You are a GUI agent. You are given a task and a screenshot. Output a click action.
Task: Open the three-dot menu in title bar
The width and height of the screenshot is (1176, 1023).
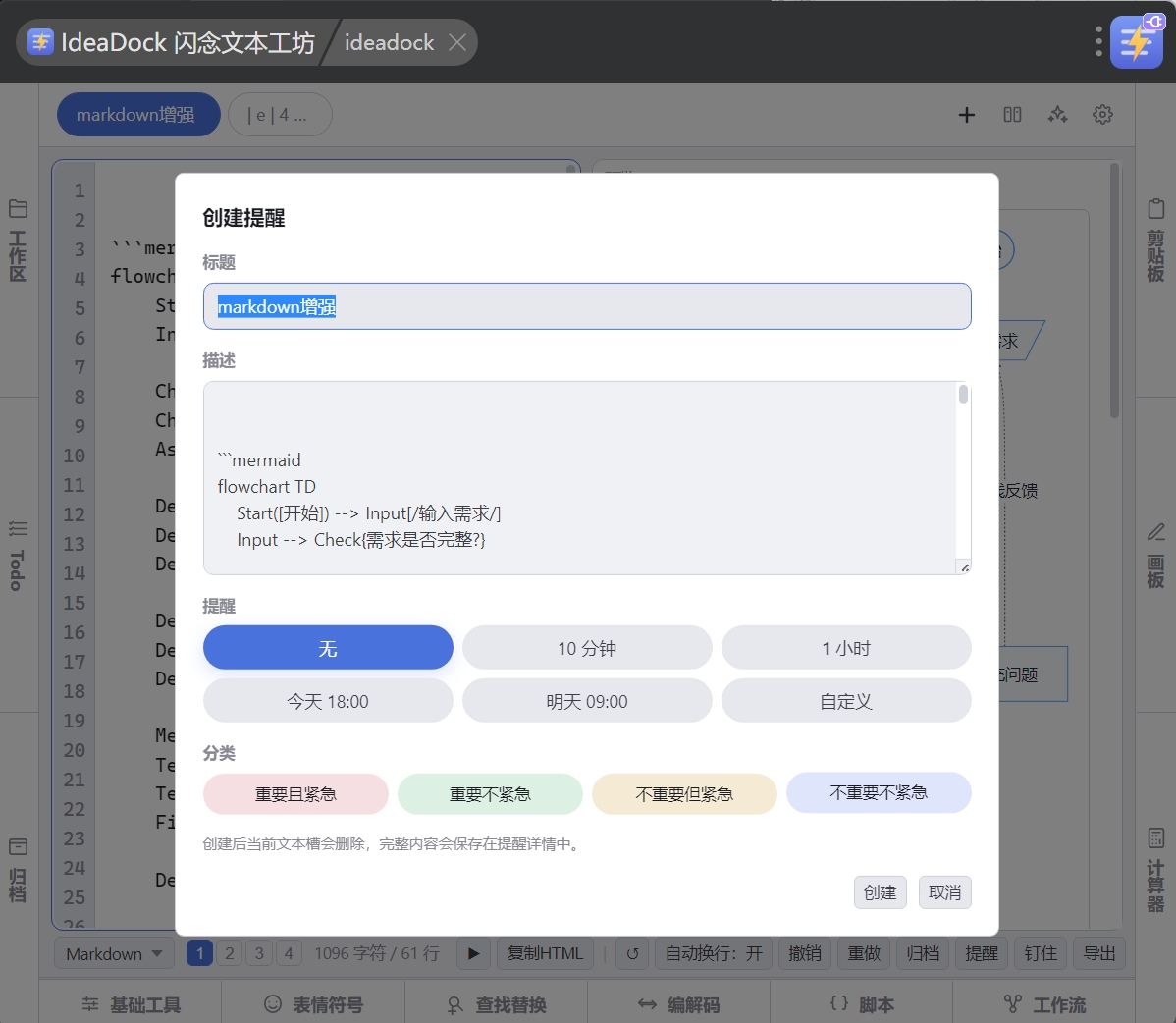1098,42
